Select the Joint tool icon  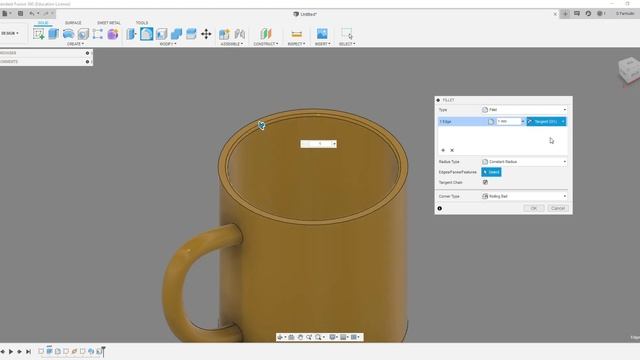coord(240,34)
